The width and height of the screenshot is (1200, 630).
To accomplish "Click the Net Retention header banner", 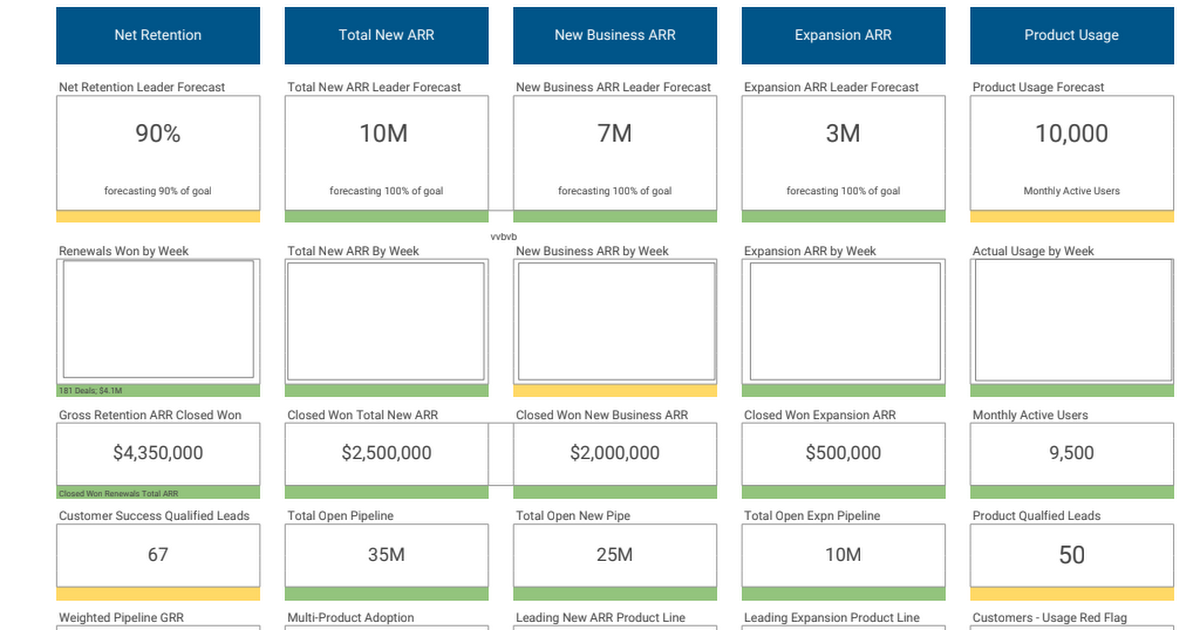I will tap(158, 35).
